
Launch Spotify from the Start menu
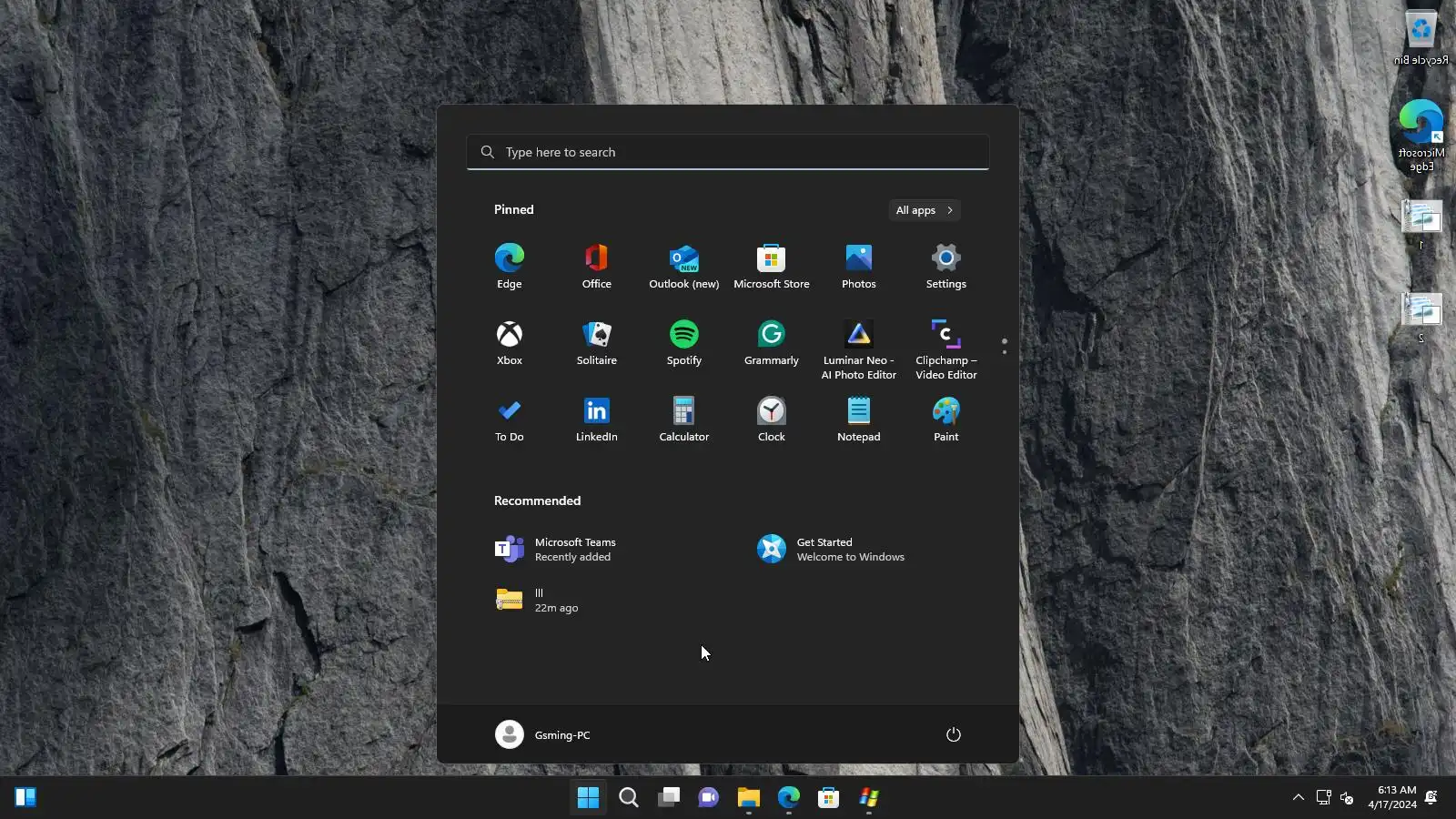pos(684,343)
